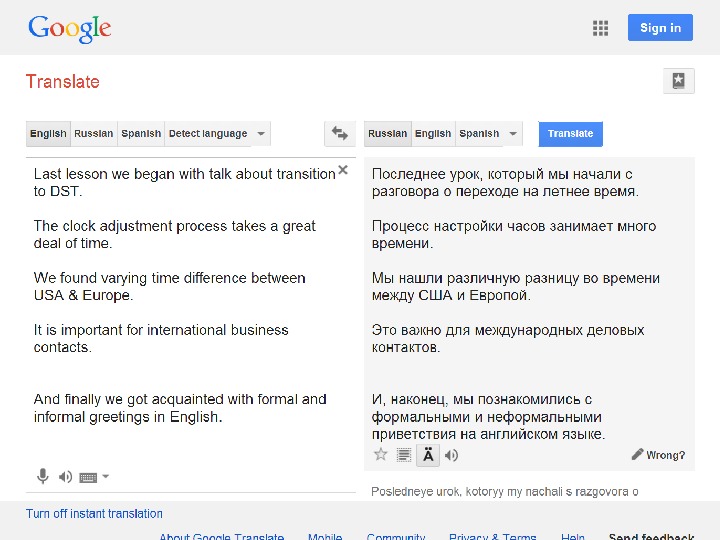This screenshot has height=540, width=720.
Task: Swap source and target languages
Action: [340, 133]
